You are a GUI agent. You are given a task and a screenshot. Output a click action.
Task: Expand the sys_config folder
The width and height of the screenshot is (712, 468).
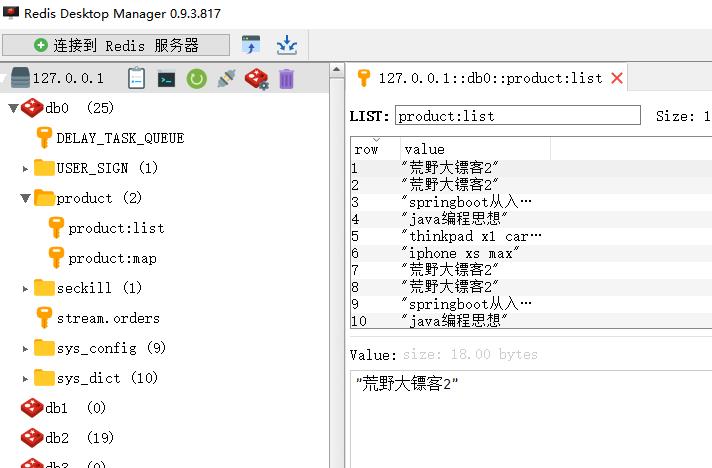(x=25, y=349)
